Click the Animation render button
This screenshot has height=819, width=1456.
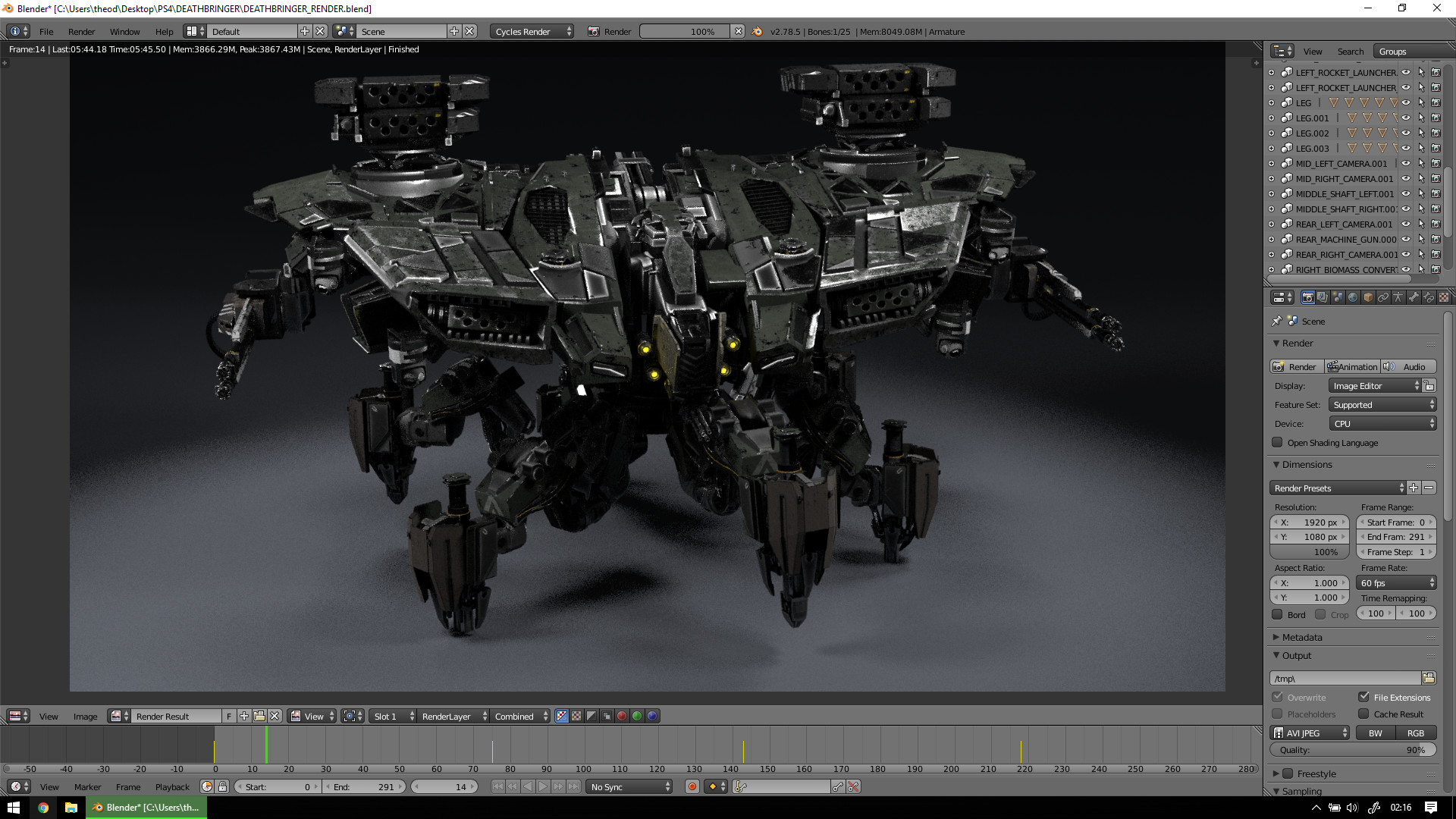point(1353,366)
